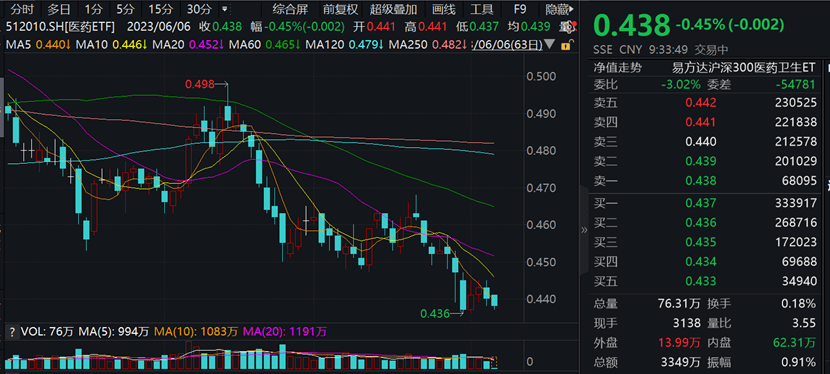Image resolution: width=830 pixels, height=374 pixels.
Task: Click the 0.436 low price marker
Action: pyautogui.click(x=434, y=314)
